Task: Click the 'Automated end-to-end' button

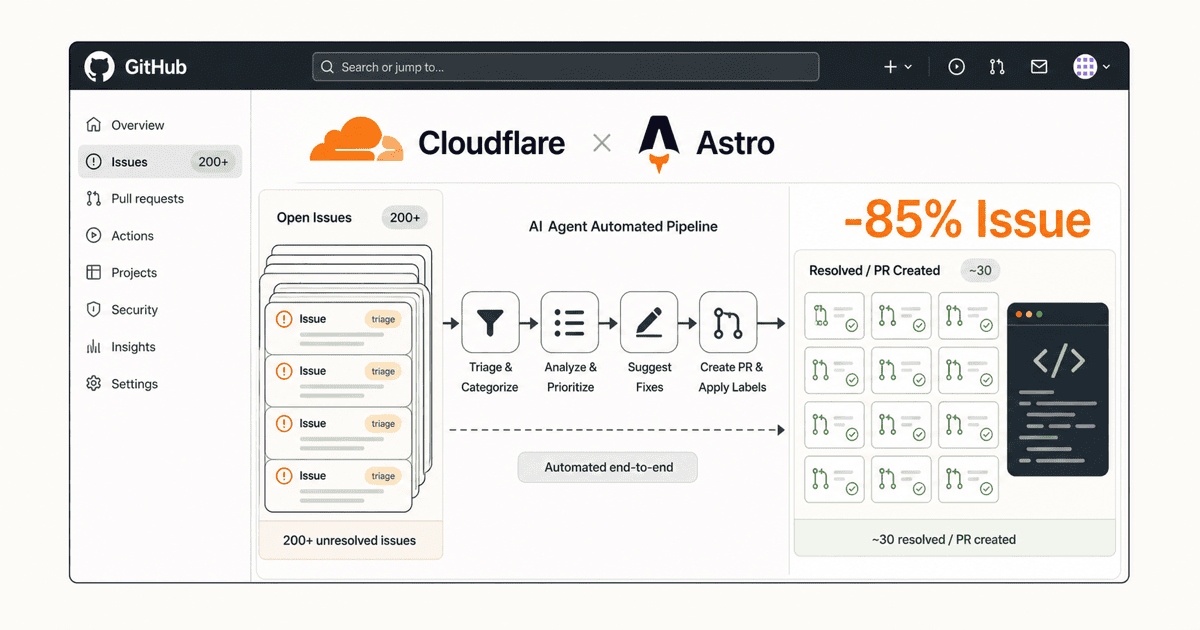Action: click(x=607, y=467)
